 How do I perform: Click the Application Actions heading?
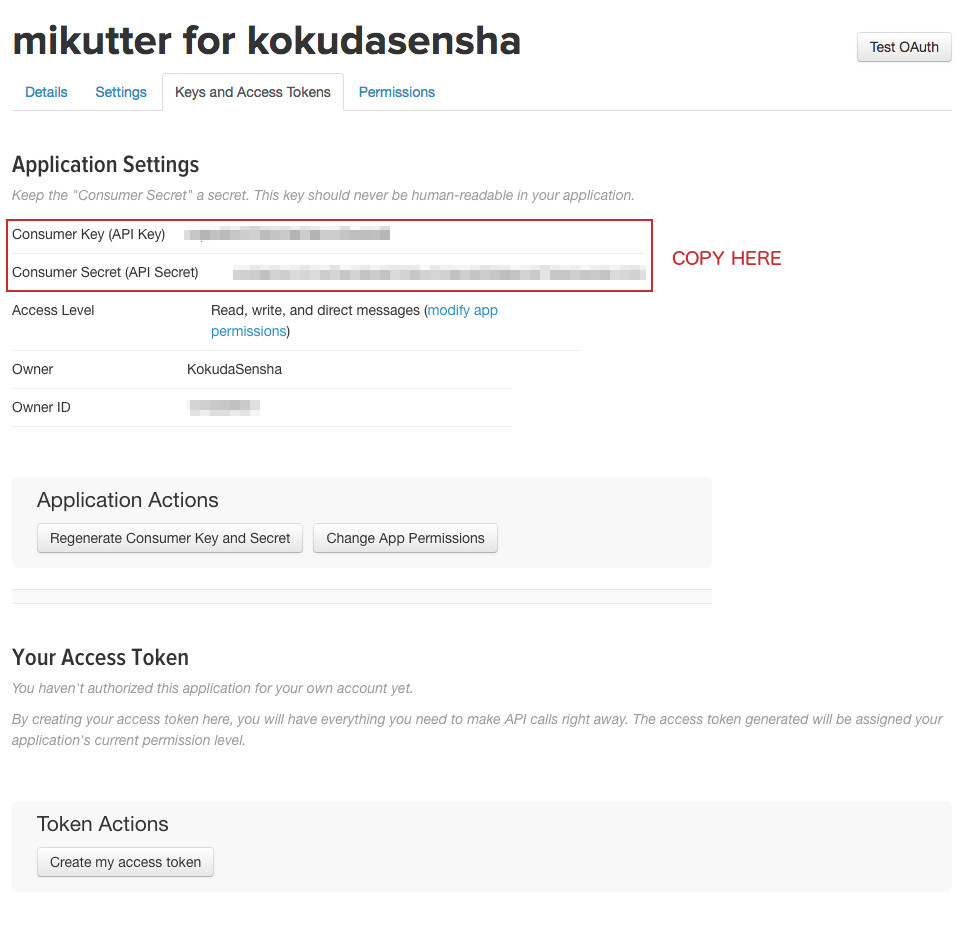coord(128,500)
